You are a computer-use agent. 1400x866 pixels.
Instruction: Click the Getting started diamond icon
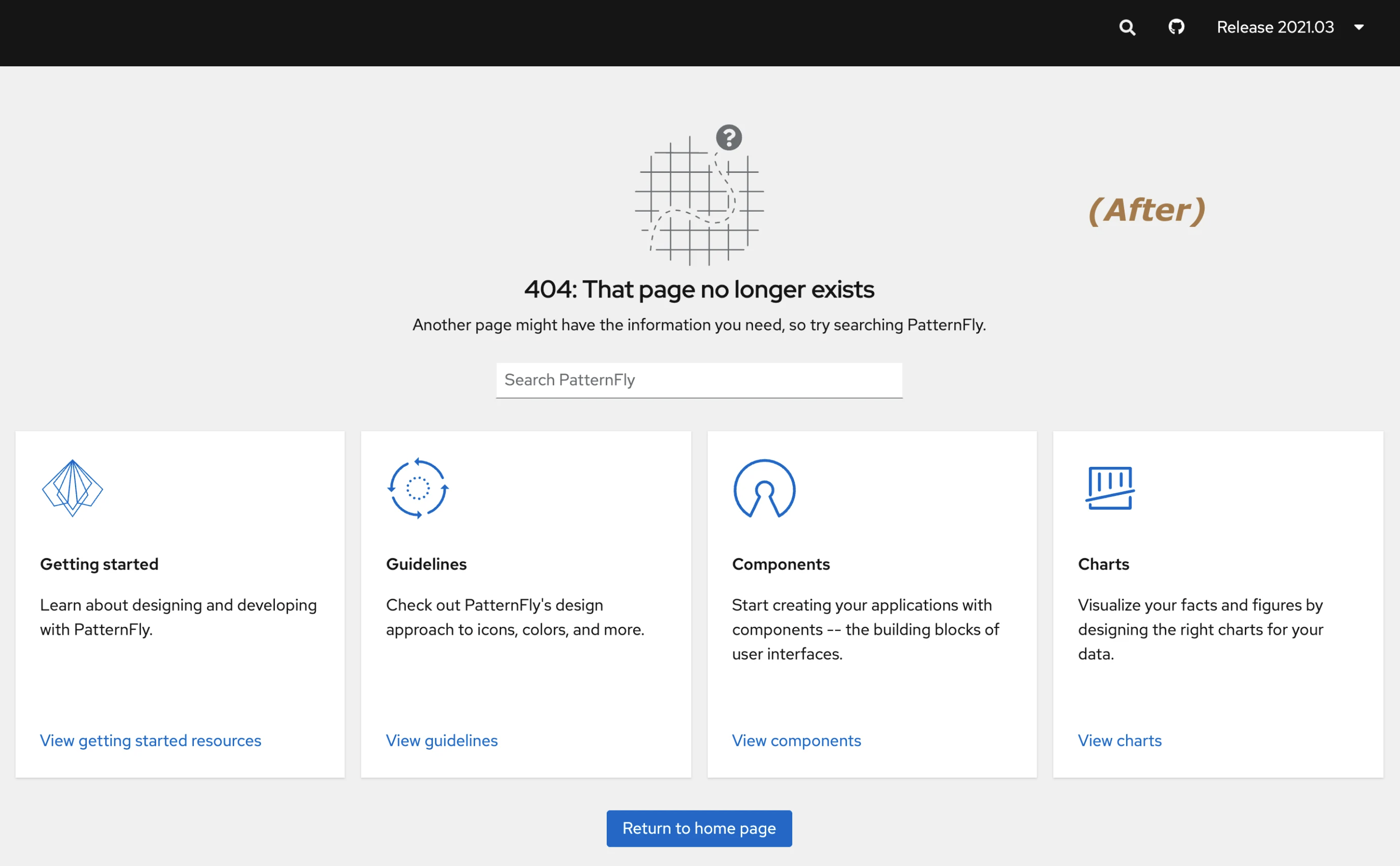coord(72,488)
